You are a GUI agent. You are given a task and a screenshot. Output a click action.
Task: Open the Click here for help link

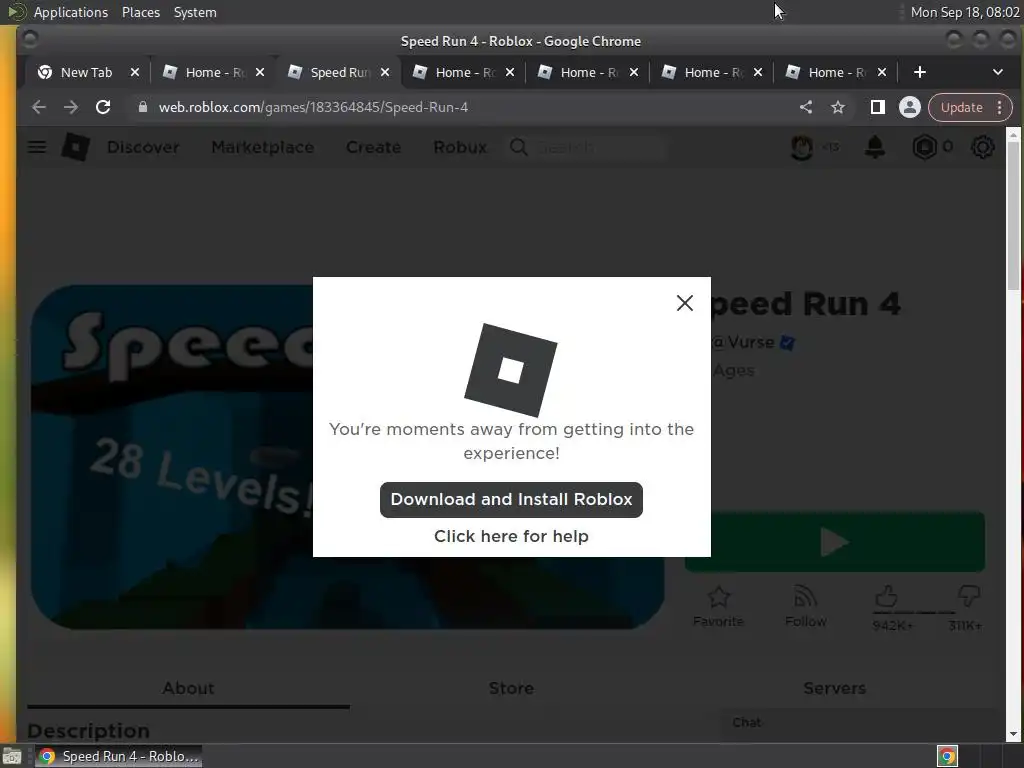tap(511, 536)
